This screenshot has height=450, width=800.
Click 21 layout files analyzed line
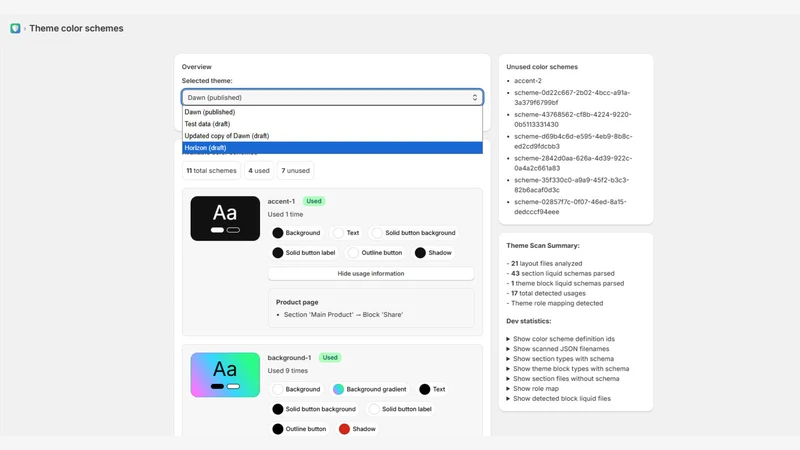(544, 264)
